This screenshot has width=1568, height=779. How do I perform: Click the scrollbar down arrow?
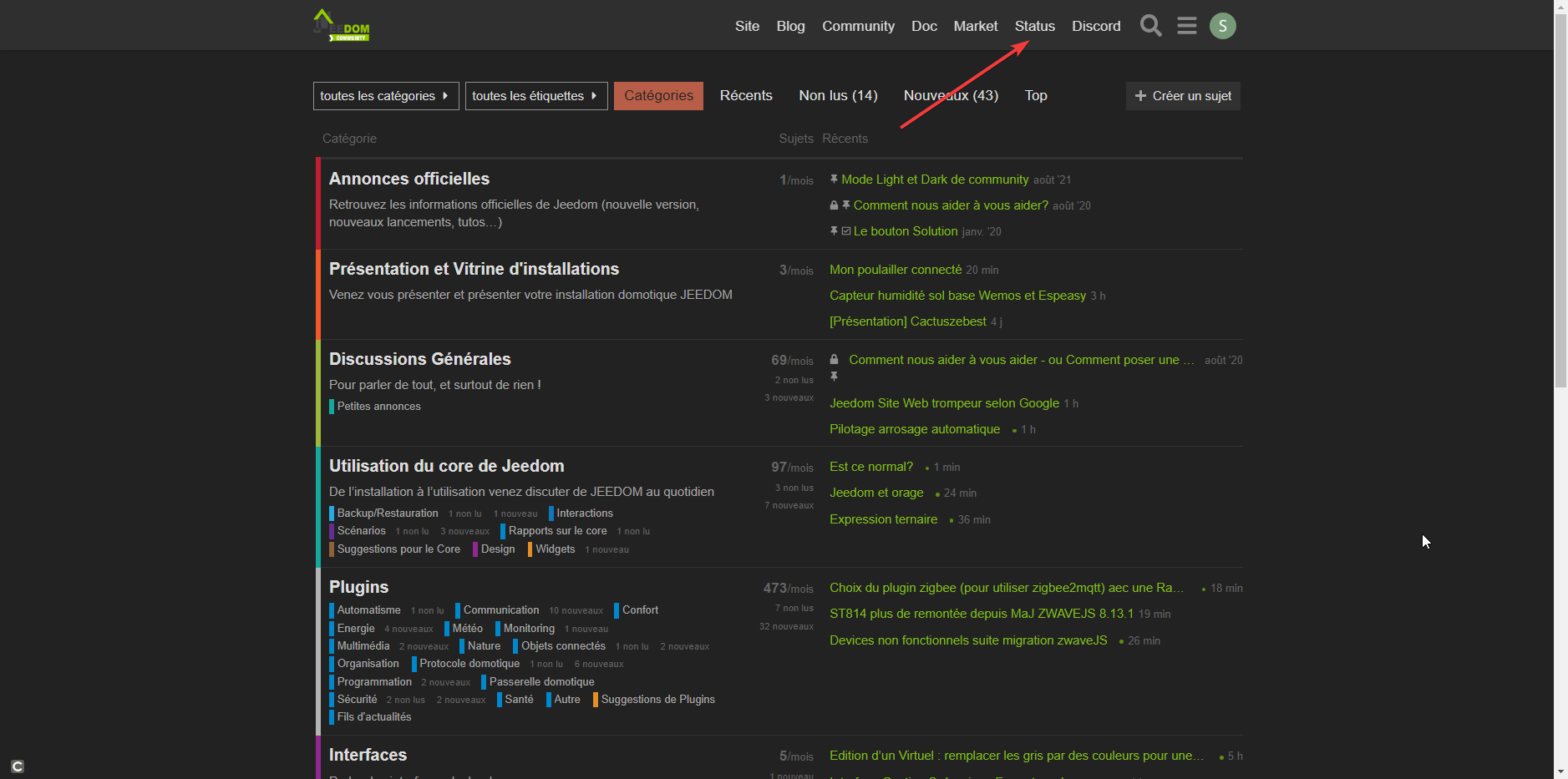click(1560, 772)
